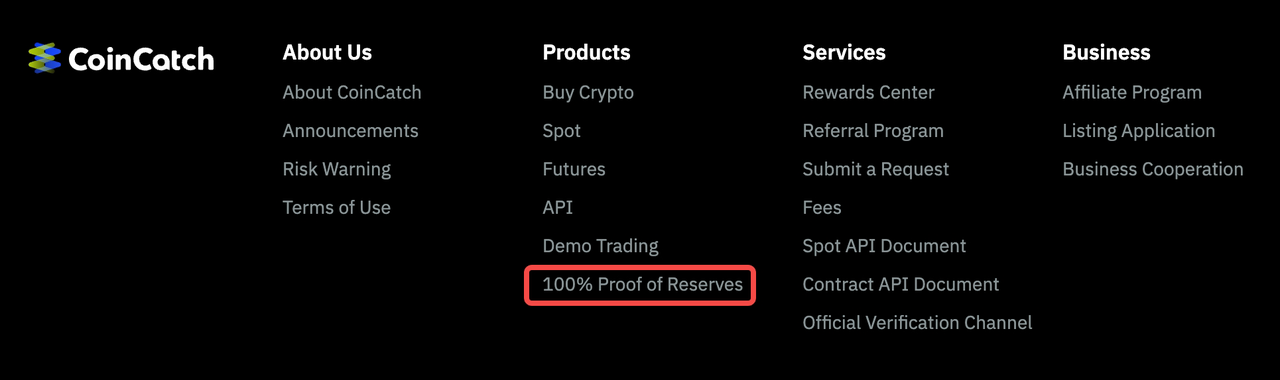Open the Risk Warning link

[x=337, y=169]
